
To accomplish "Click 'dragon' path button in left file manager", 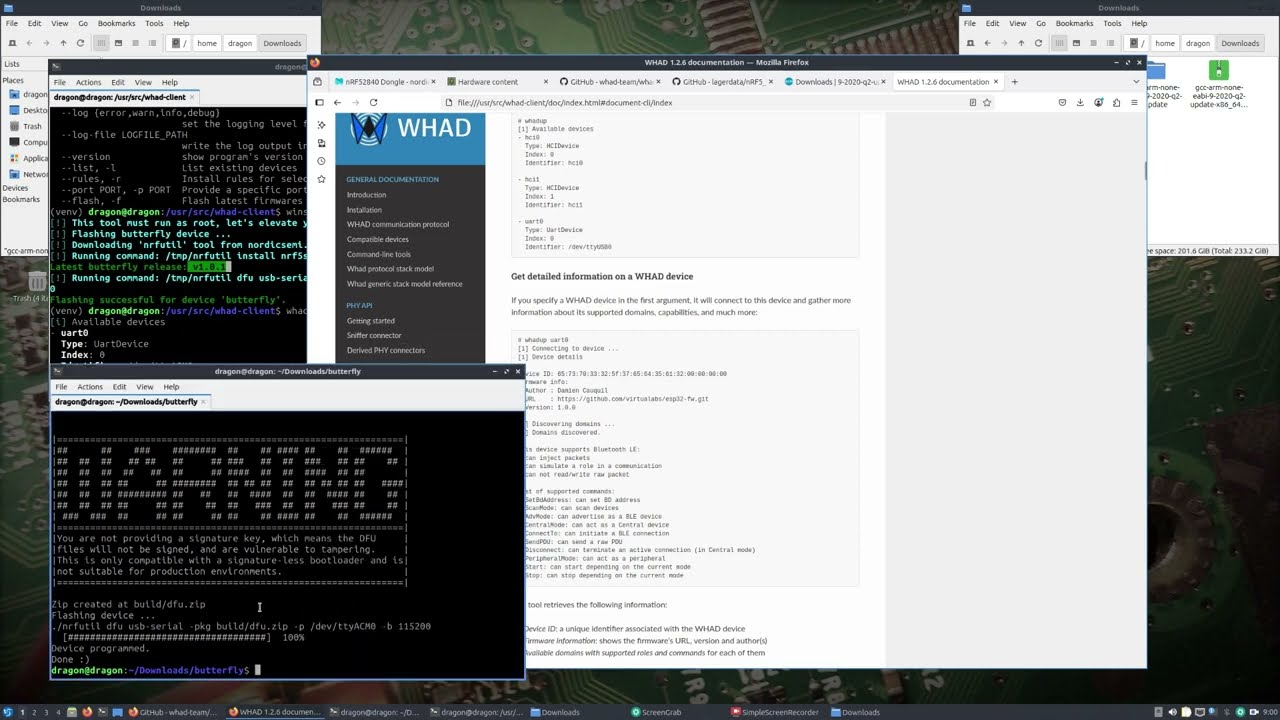I will [x=240, y=43].
